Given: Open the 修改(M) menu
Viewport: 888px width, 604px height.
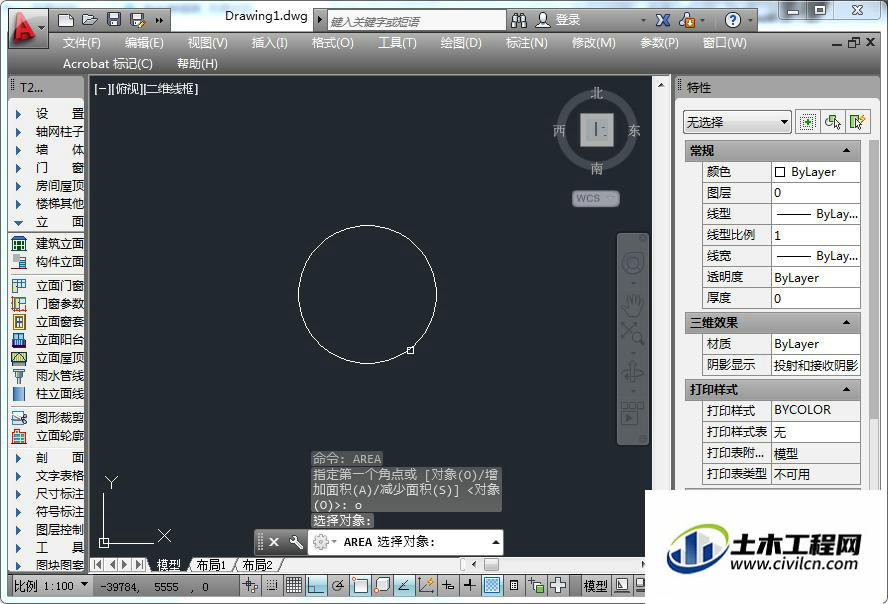Looking at the screenshot, I should point(594,42).
